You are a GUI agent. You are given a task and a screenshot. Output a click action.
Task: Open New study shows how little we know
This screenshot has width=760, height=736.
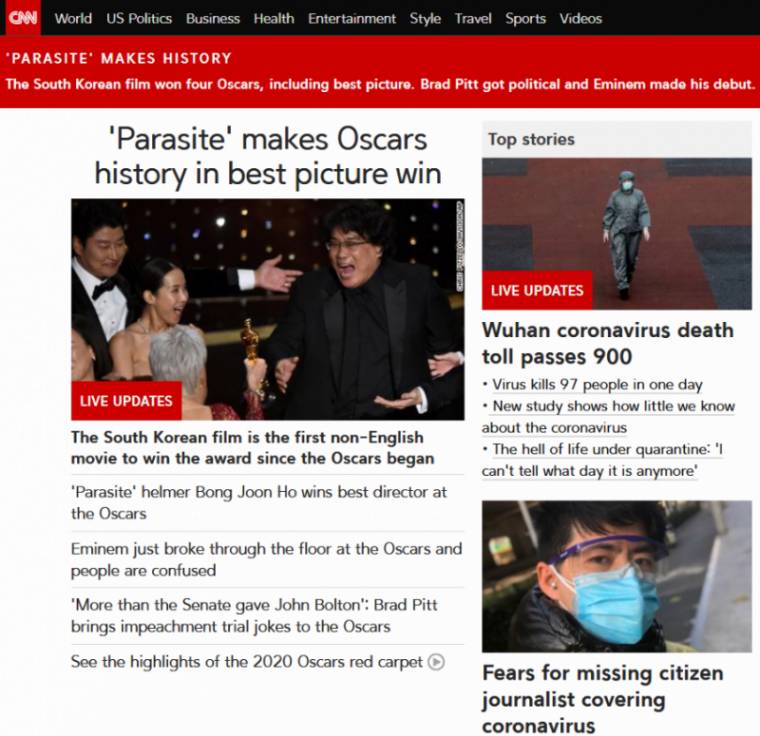(609, 417)
